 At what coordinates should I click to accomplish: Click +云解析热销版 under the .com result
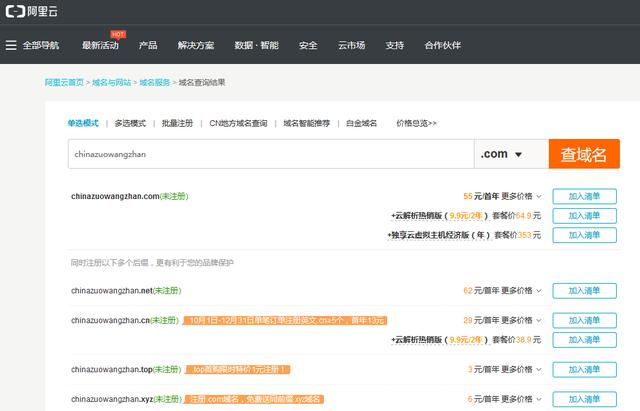coord(440,215)
